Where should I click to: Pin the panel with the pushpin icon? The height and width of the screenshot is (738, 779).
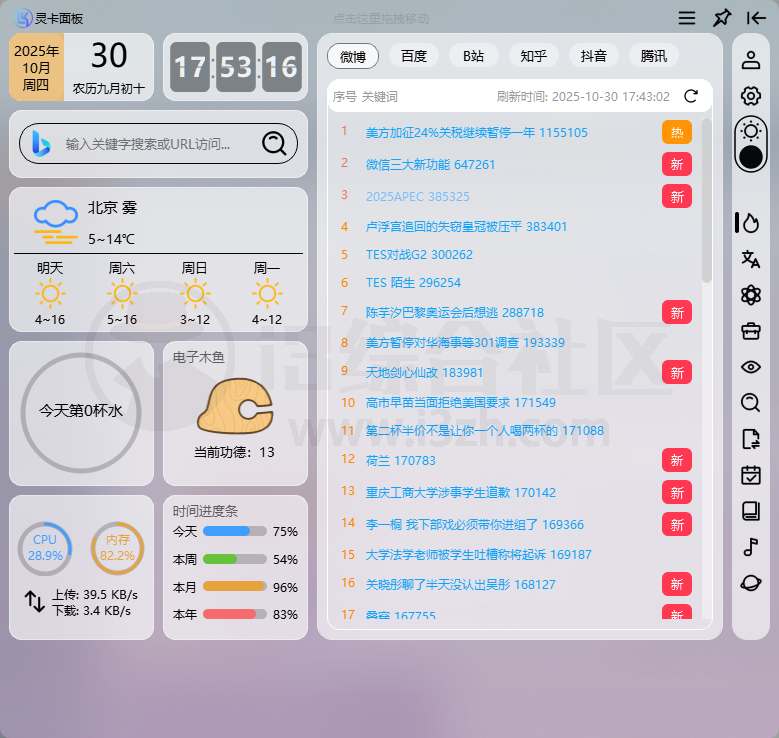[721, 18]
